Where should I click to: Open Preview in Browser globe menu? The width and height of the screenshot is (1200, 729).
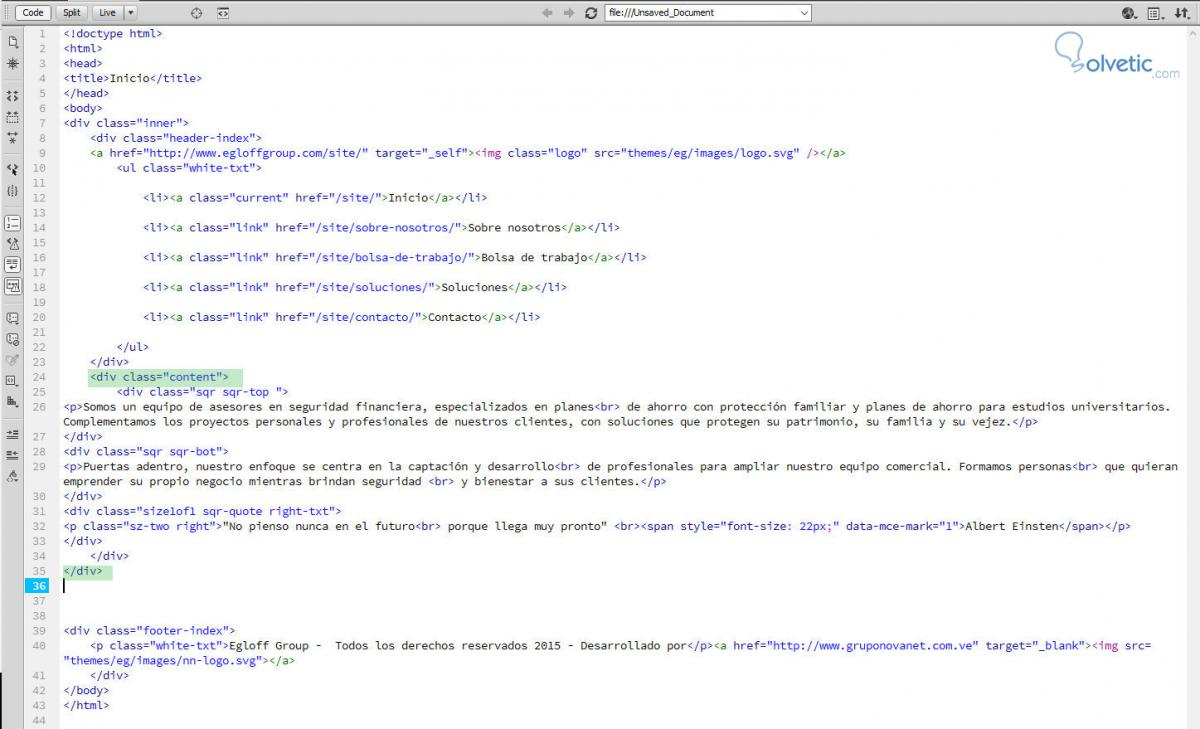coord(1129,13)
